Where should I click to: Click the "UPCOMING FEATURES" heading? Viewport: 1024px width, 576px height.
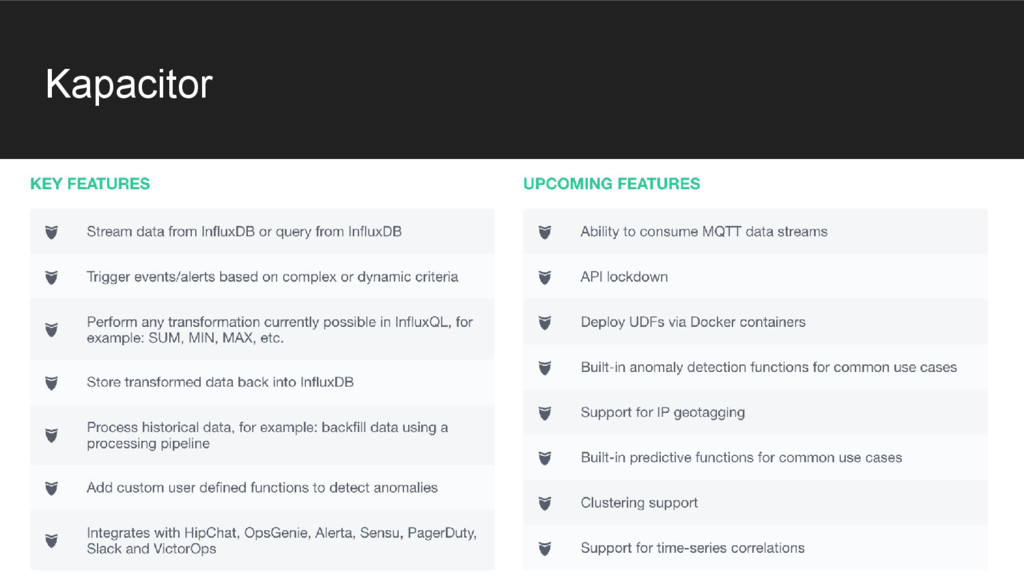[611, 184]
